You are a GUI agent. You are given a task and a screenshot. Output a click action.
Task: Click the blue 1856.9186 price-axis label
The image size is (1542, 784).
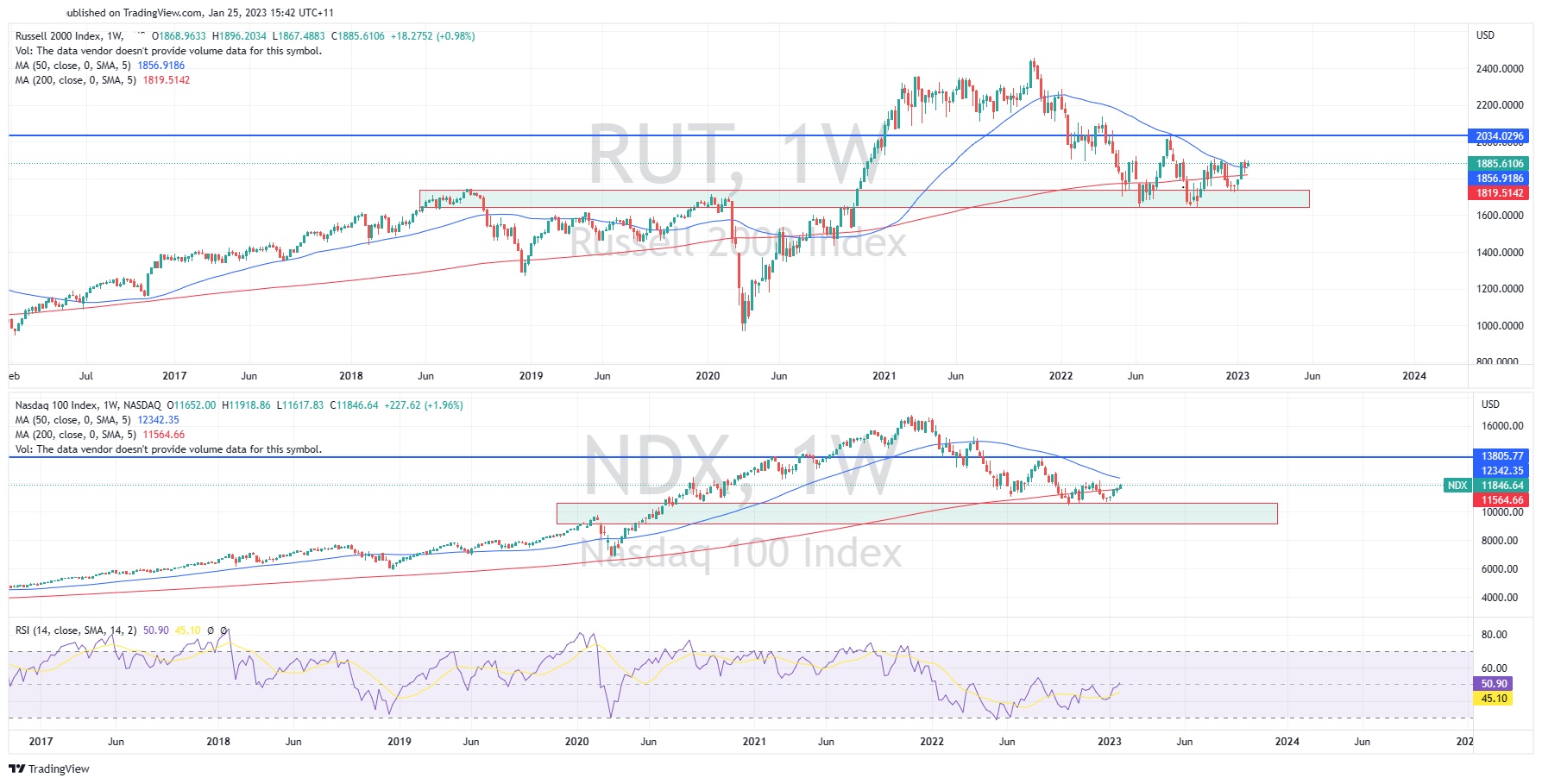pos(1499,179)
